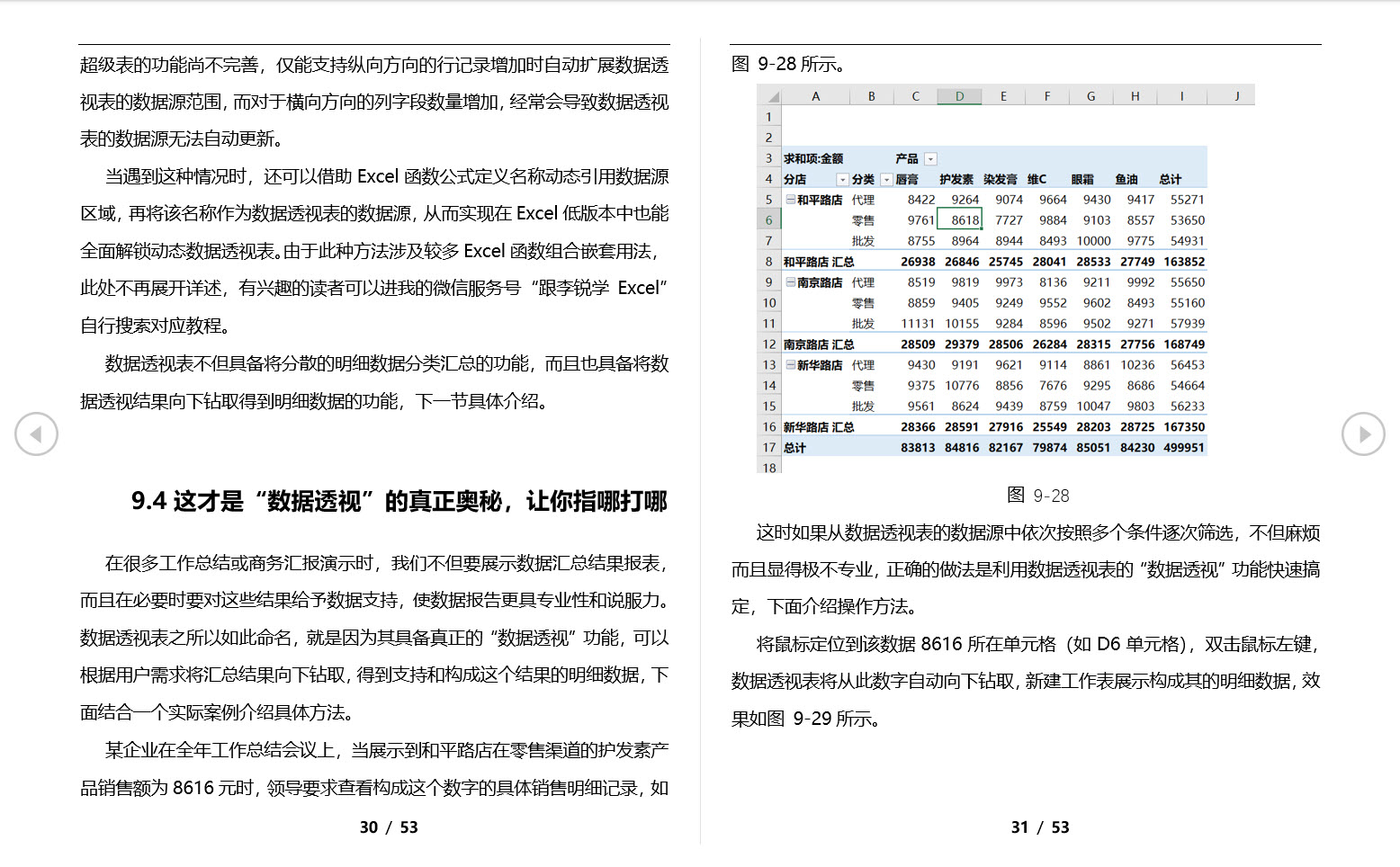Click the 图 9-28 caption below the figure
This screenshot has height=867, width=1400.
coord(1038,496)
